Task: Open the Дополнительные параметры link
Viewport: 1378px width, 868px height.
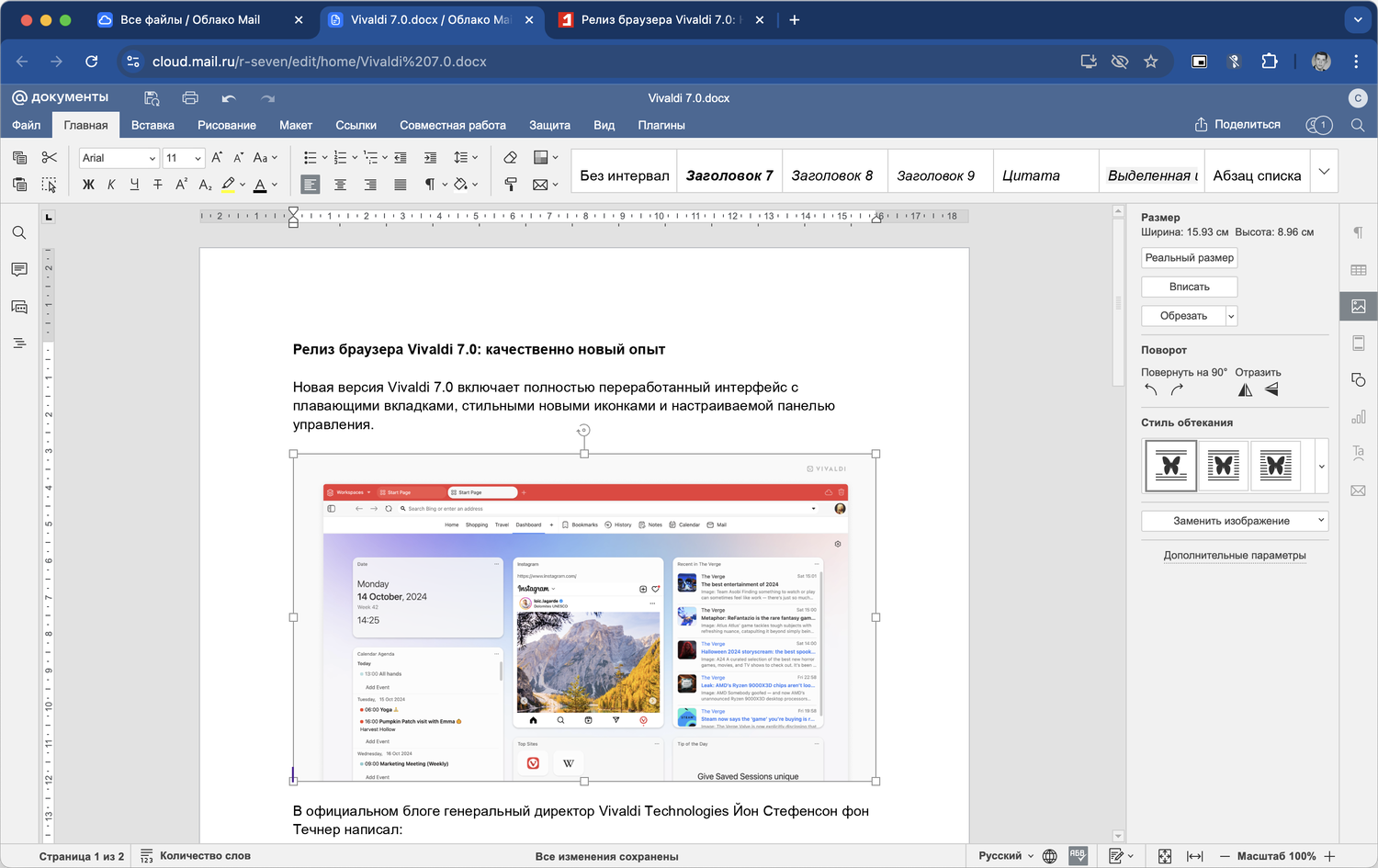Action: pos(1234,555)
